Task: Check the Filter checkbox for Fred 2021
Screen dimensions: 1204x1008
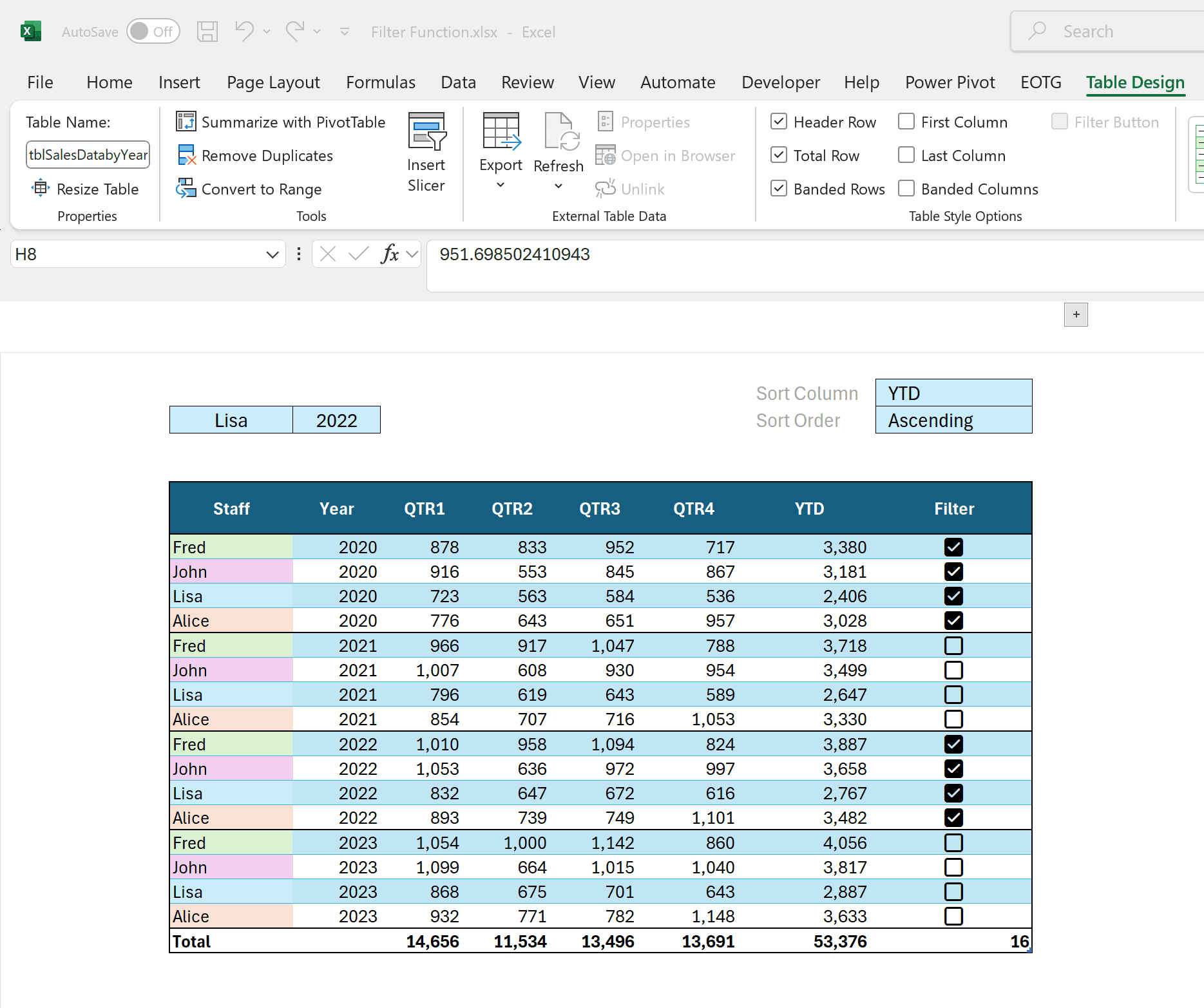Action: coord(953,645)
